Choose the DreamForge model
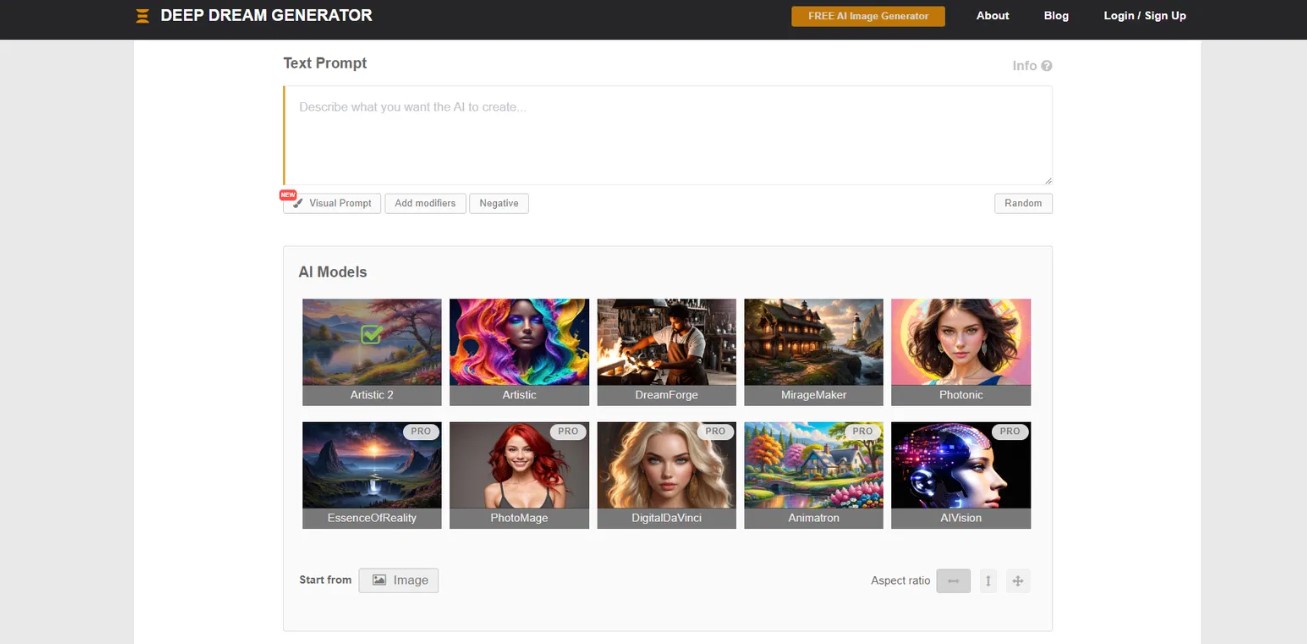The image size is (1307, 644). pos(666,342)
